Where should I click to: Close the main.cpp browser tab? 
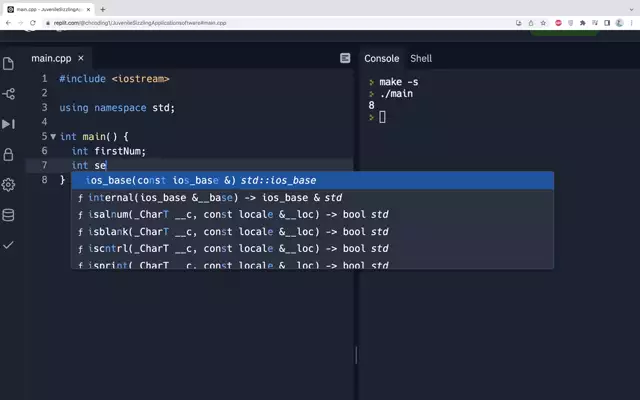click(88, 9)
